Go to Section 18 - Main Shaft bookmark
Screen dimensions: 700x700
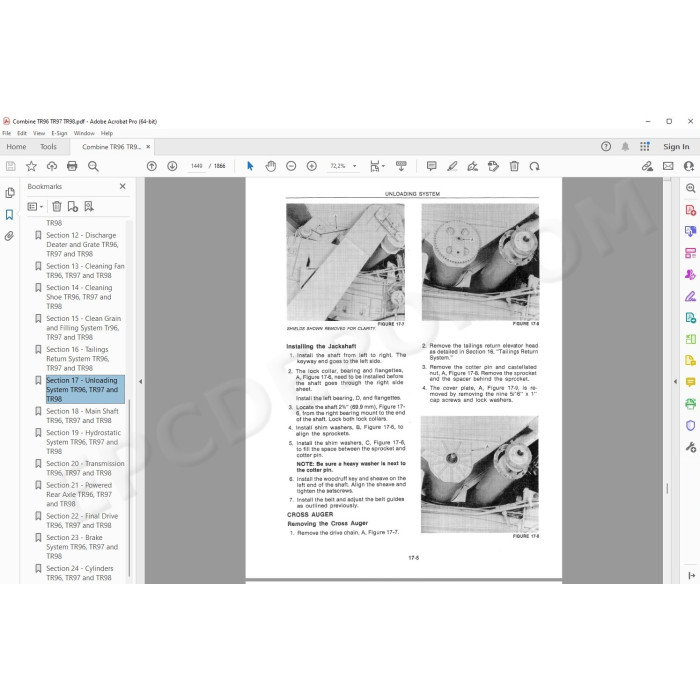point(82,416)
